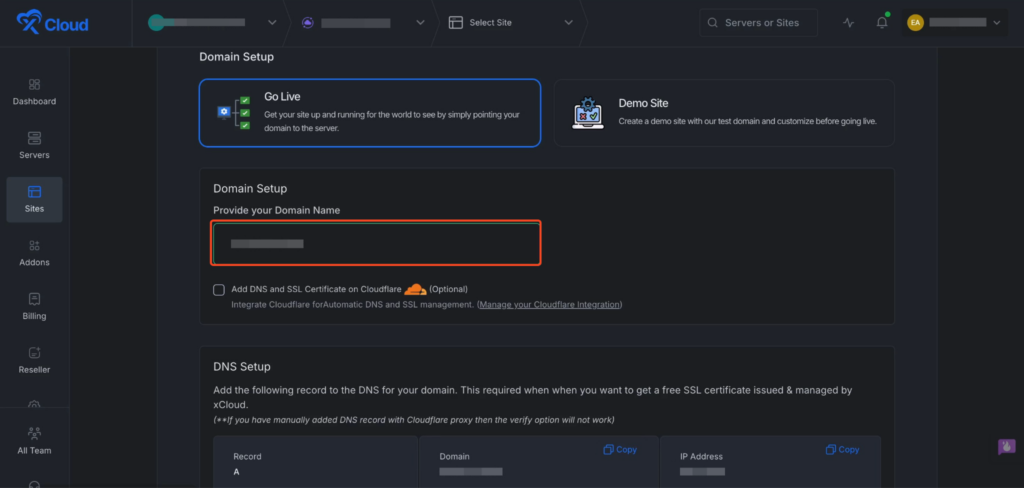This screenshot has height=488, width=1024.
Task: Open the notifications bell
Action: click(881, 23)
